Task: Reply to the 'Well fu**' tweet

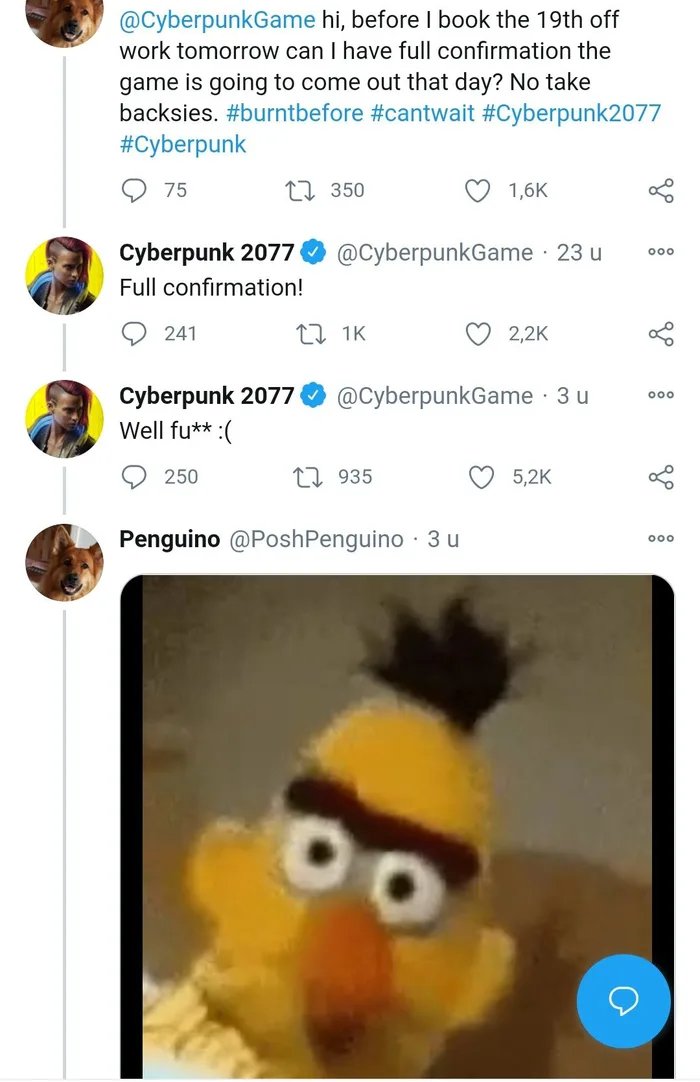Action: pos(134,477)
